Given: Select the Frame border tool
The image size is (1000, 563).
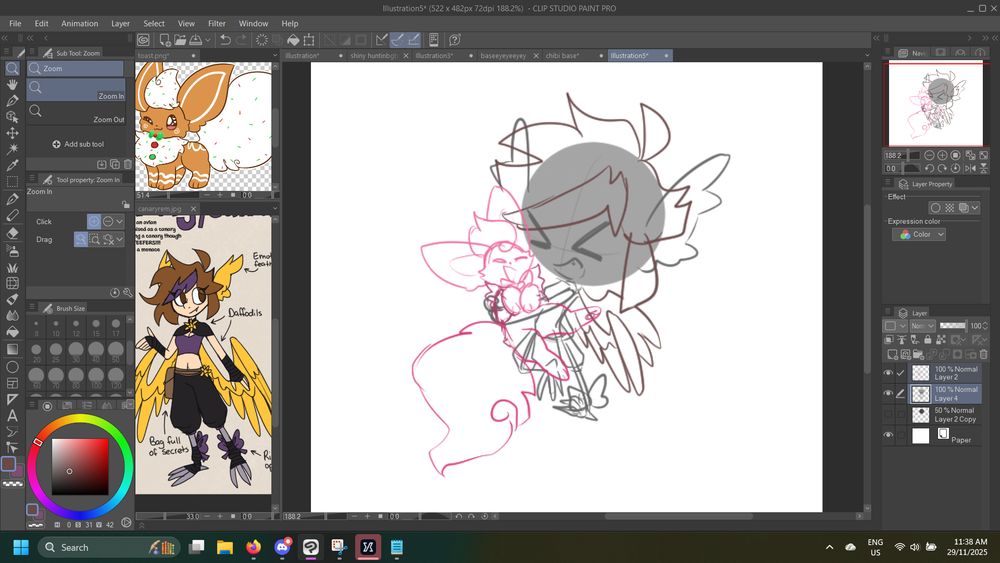Looking at the screenshot, I should coord(12,383).
